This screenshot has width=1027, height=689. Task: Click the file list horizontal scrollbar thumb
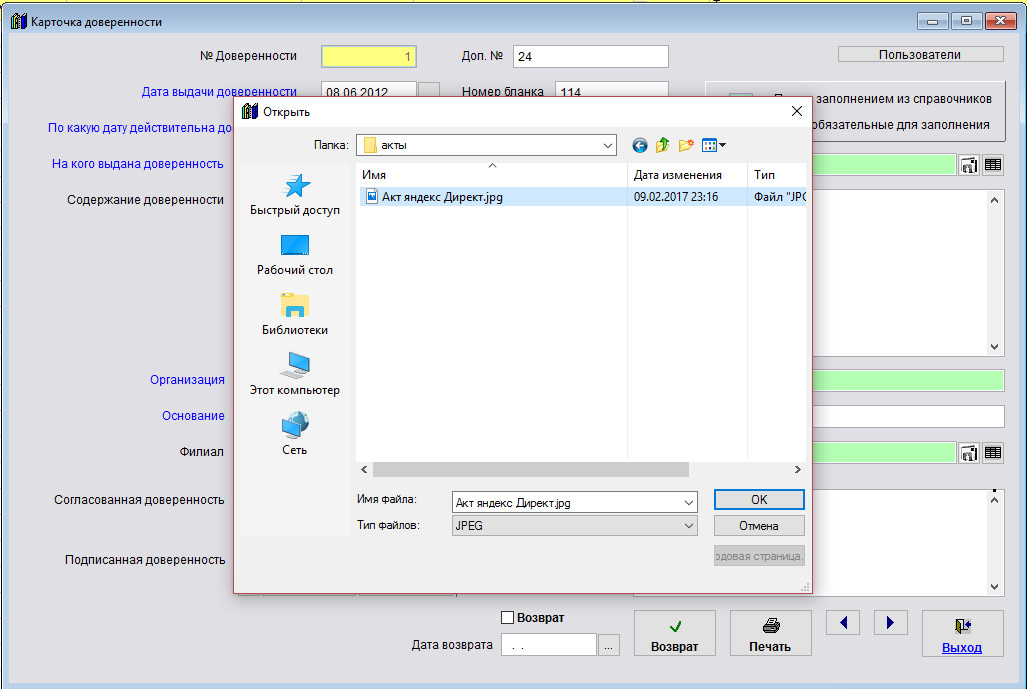531,470
